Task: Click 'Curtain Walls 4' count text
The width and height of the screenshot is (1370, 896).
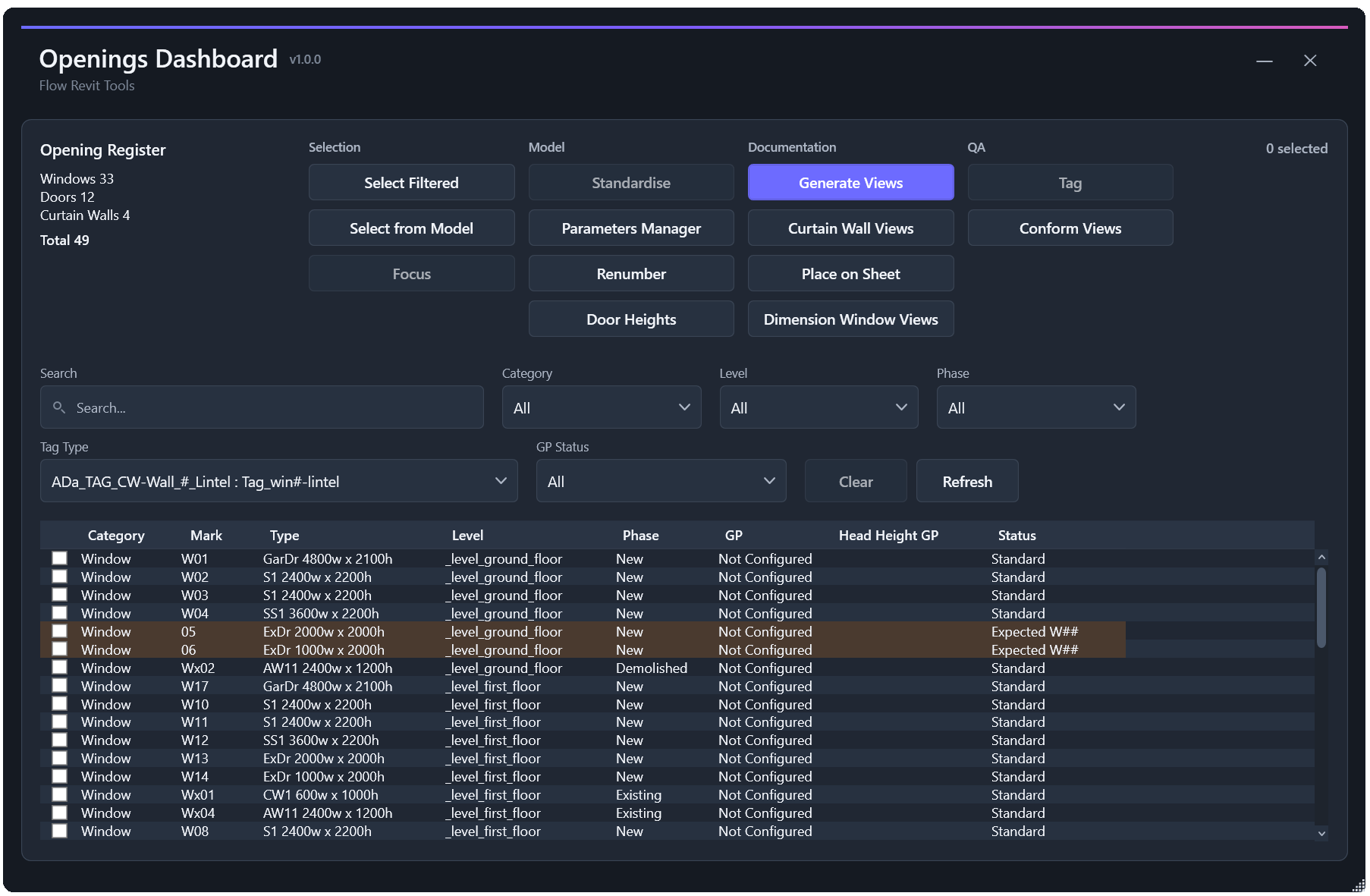Action: (85, 215)
